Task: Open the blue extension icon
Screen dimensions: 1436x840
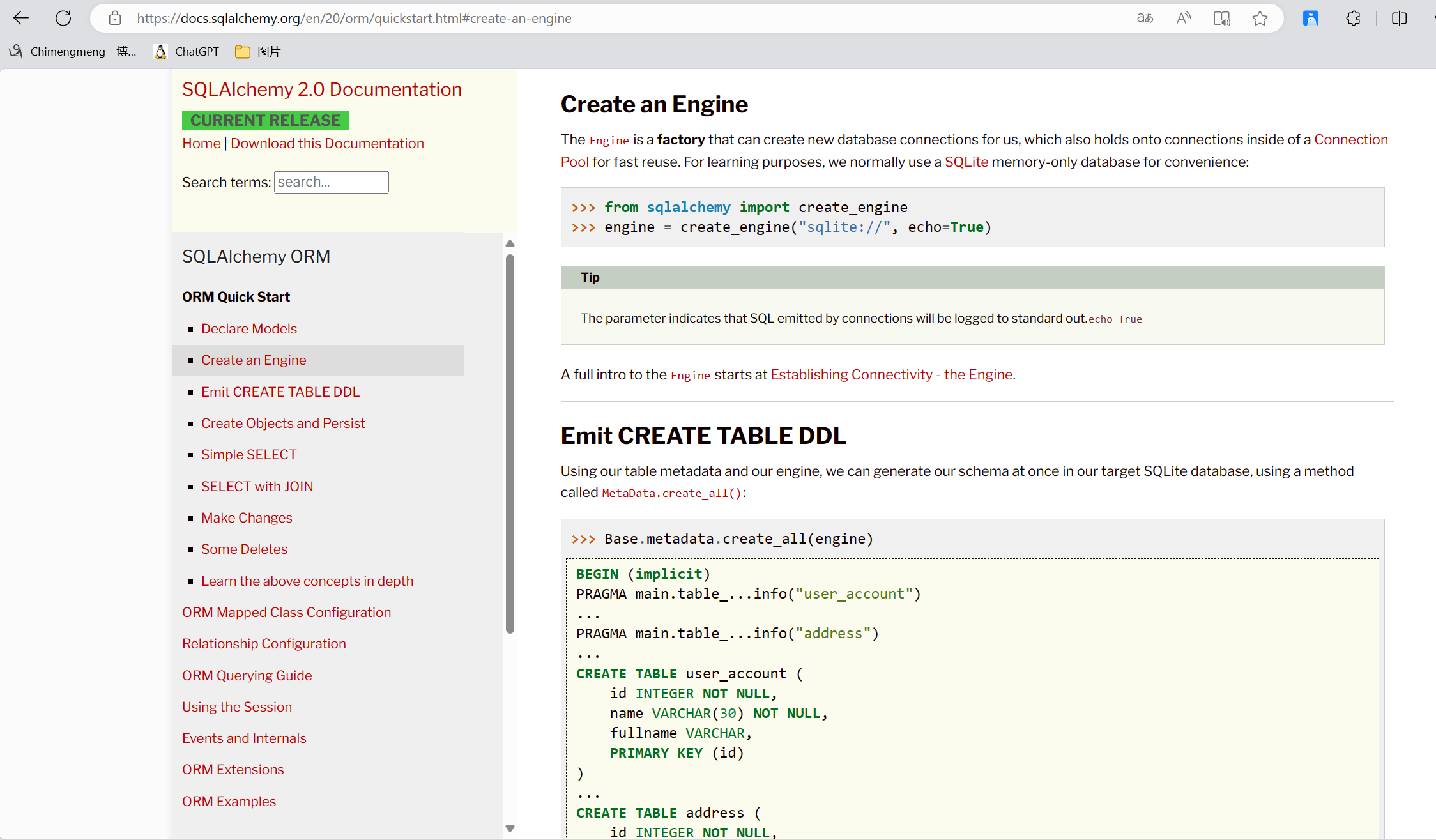Action: 1311,18
